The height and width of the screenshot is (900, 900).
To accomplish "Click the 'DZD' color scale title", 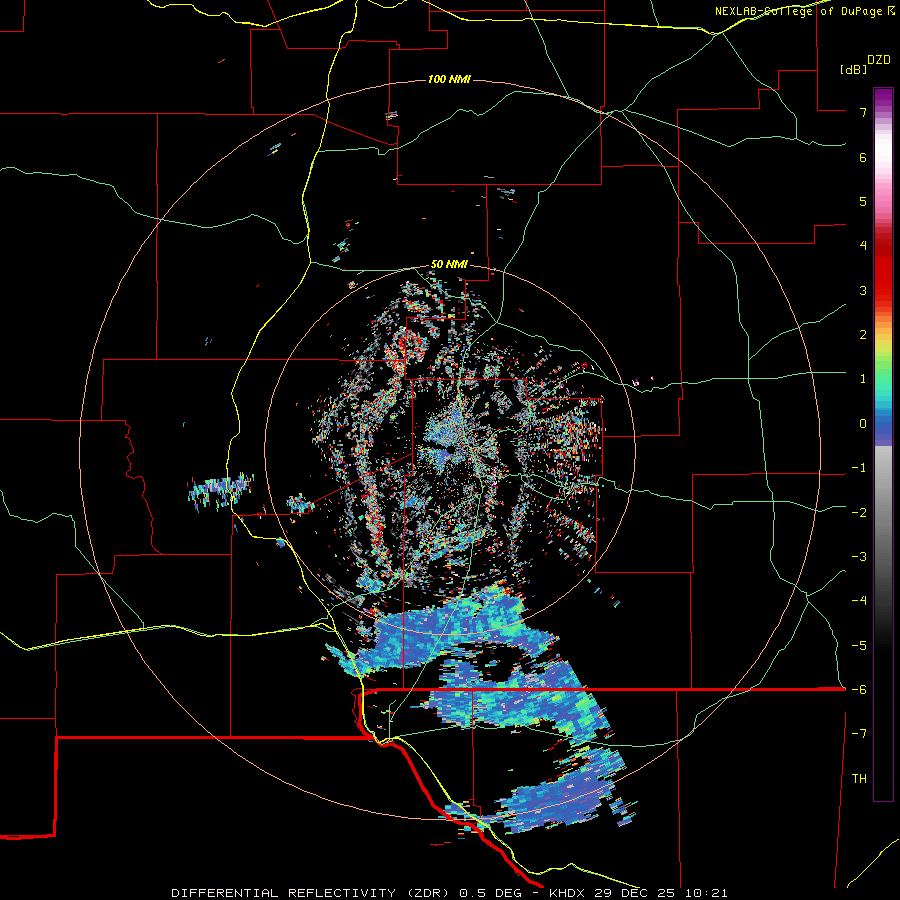I will pos(879,60).
